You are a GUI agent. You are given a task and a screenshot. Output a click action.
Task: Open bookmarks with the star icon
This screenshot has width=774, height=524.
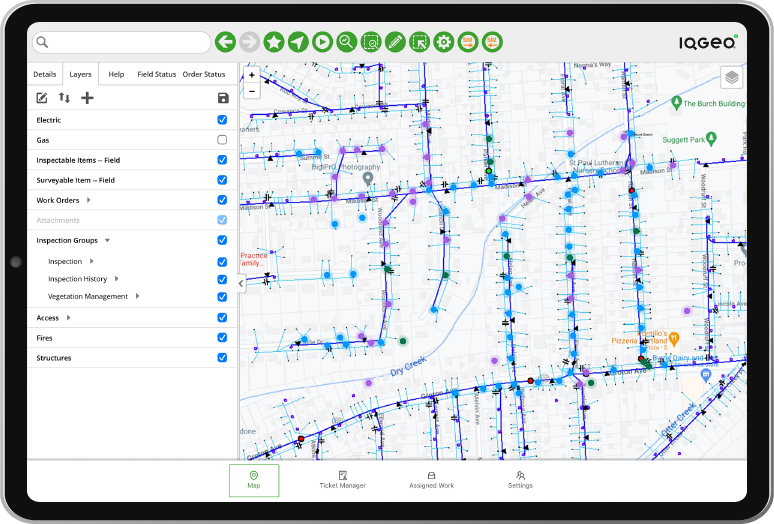[x=273, y=42]
